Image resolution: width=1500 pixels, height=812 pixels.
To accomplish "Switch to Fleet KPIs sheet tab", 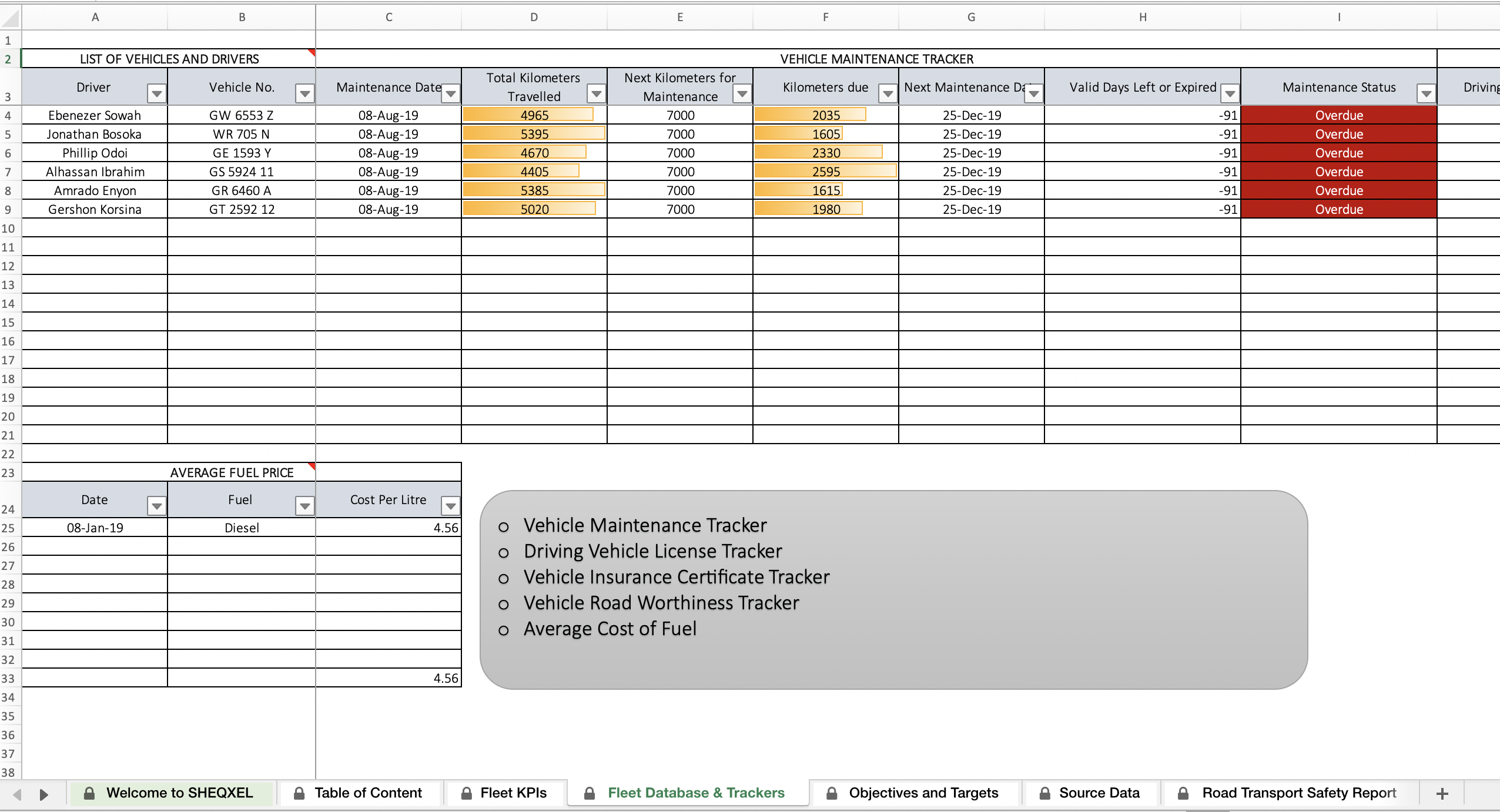I will (x=505, y=793).
